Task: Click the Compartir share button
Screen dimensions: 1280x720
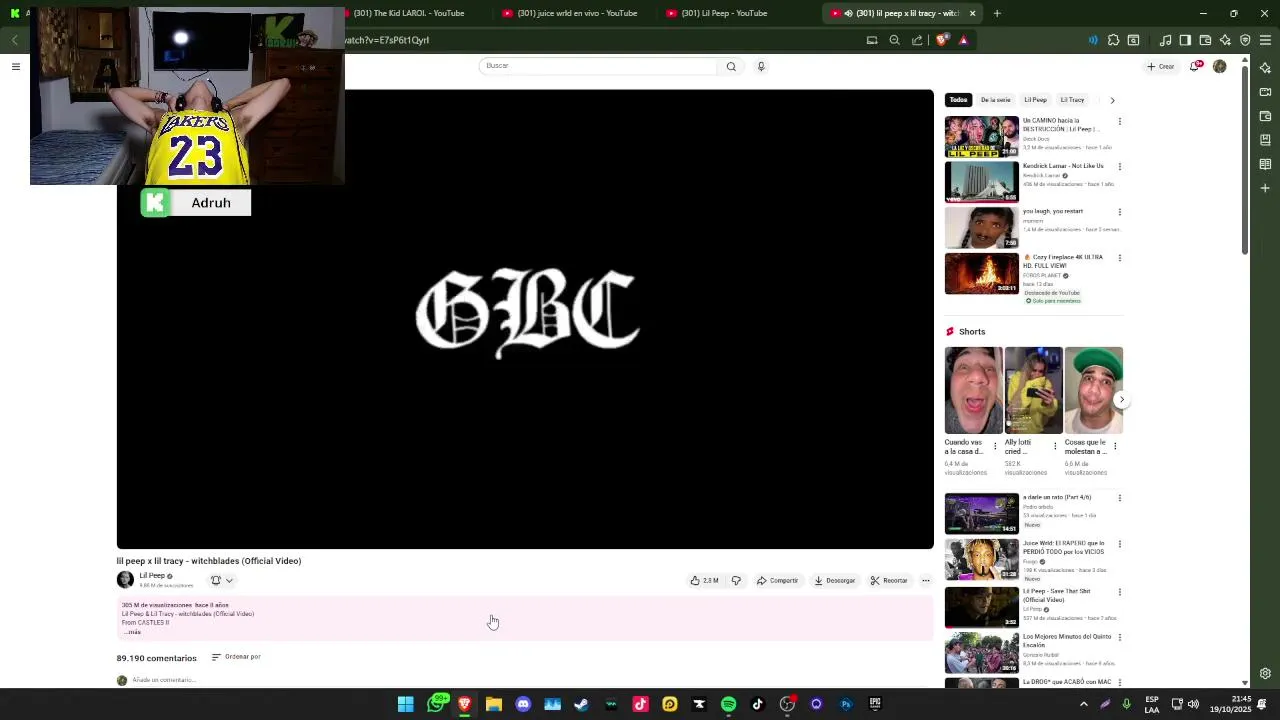Action: pyautogui.click(x=777, y=580)
